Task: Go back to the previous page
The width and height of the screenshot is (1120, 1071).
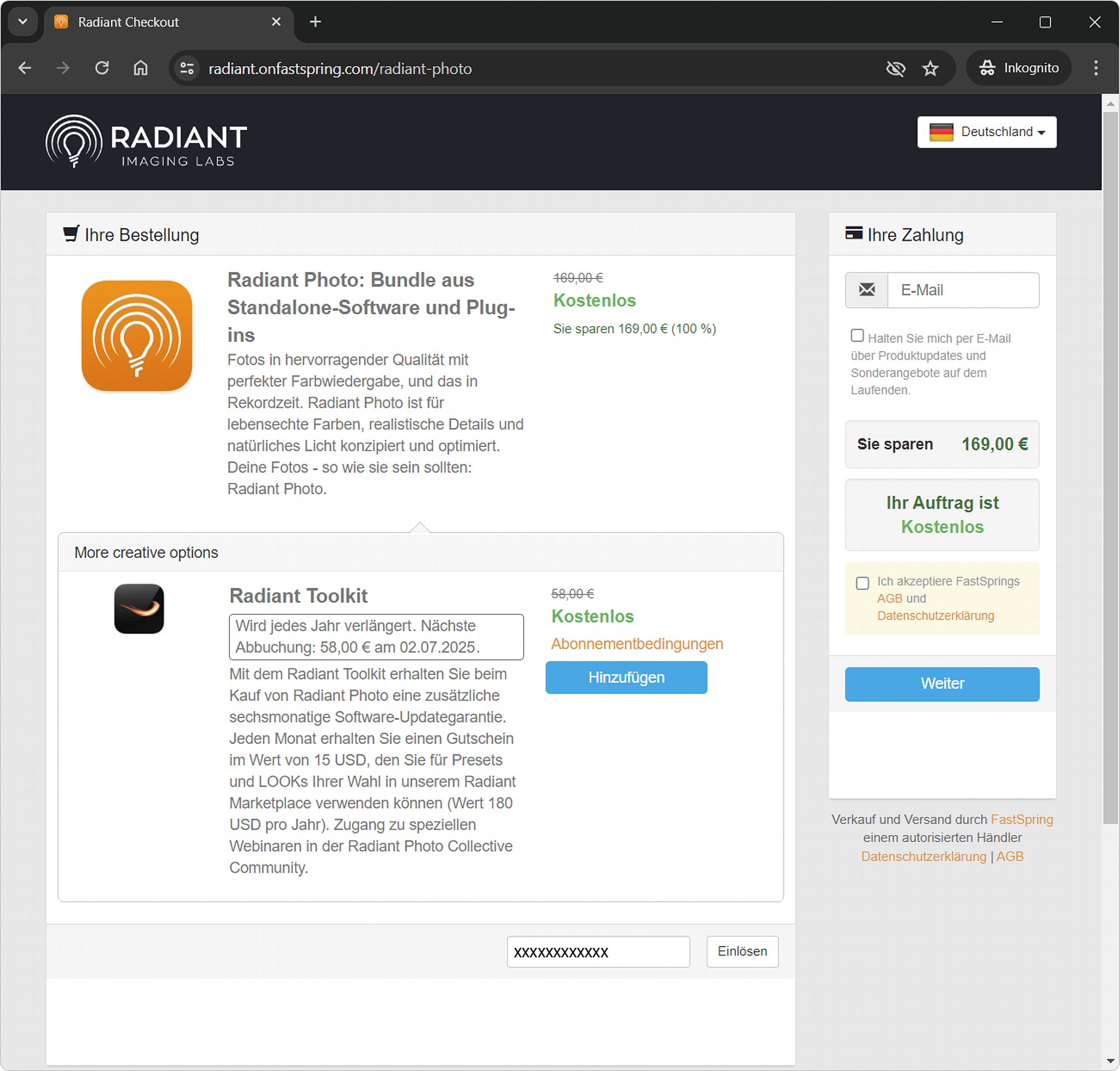Action: coord(25,68)
